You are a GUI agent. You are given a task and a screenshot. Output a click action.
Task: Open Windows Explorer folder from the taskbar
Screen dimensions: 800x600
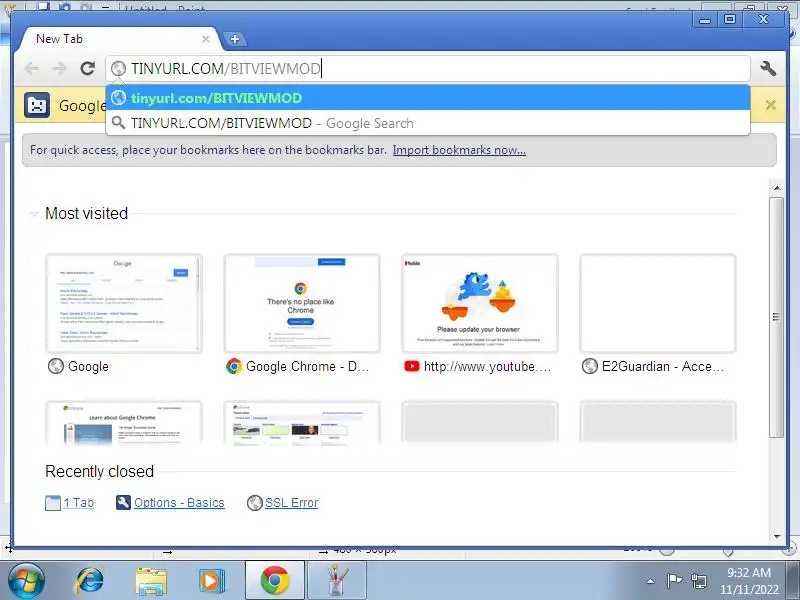pyautogui.click(x=151, y=581)
